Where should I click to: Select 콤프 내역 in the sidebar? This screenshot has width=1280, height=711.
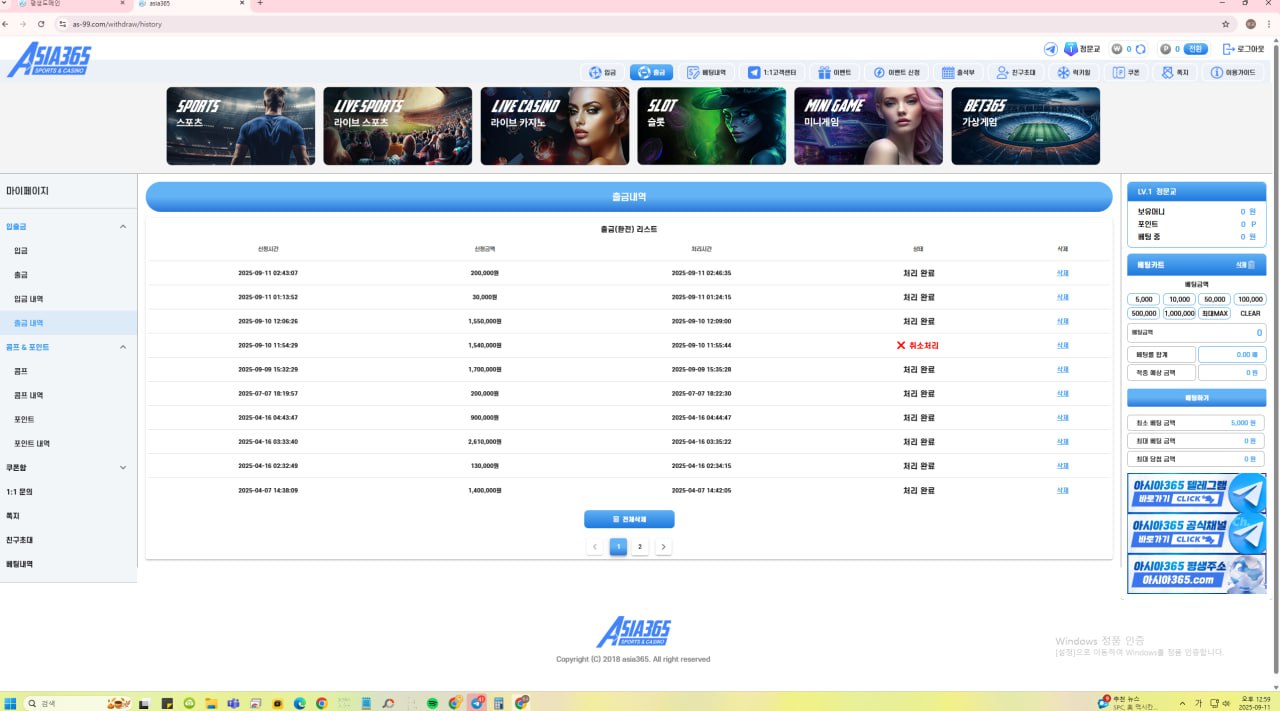point(68,395)
